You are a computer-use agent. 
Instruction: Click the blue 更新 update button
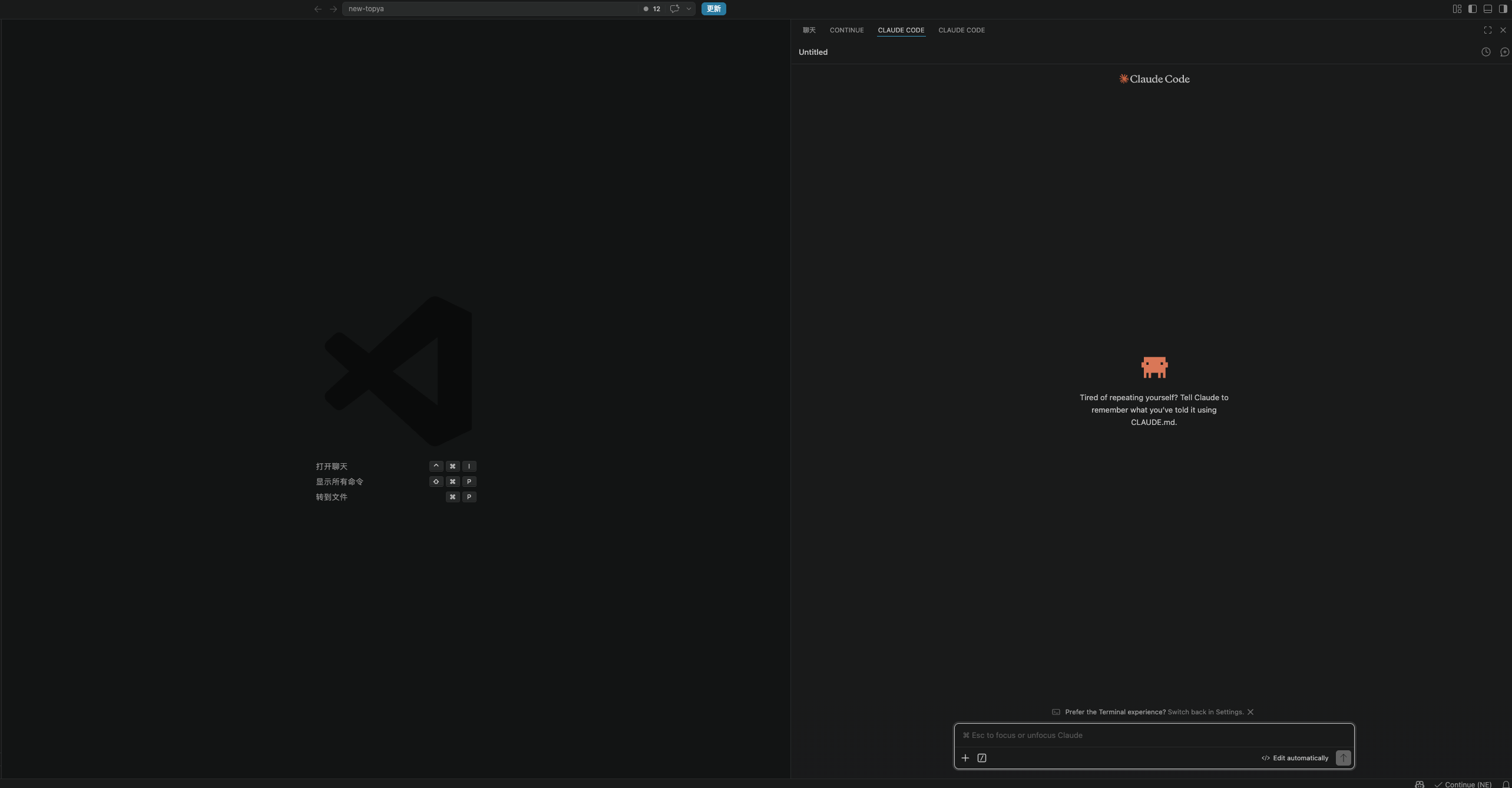tap(713, 9)
